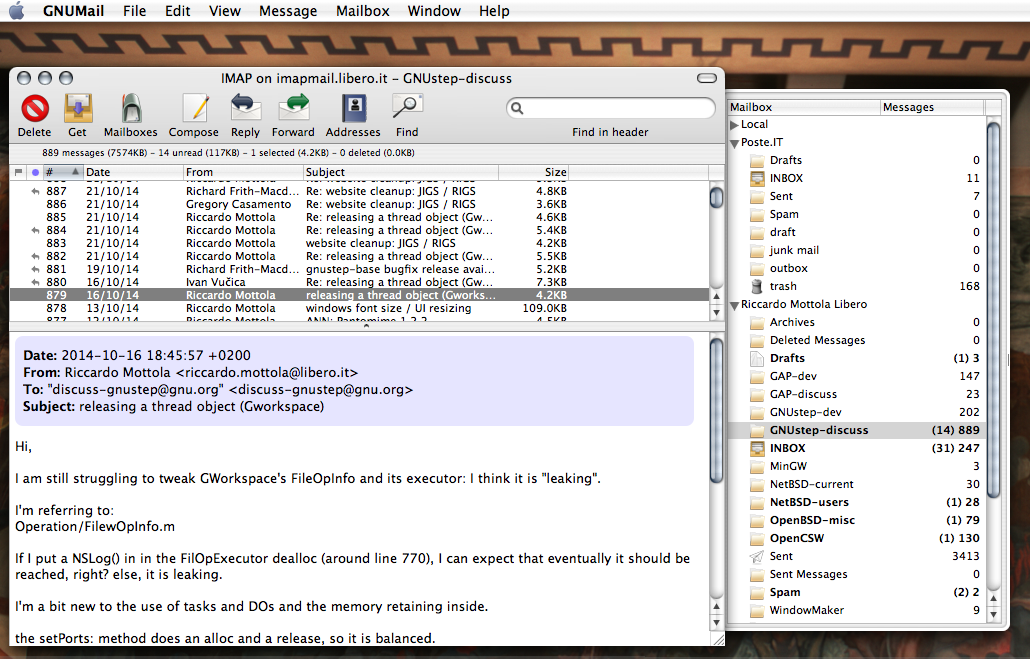Sort messages by From column
Image resolution: width=1030 pixels, height=659 pixels.
[x=243, y=172]
